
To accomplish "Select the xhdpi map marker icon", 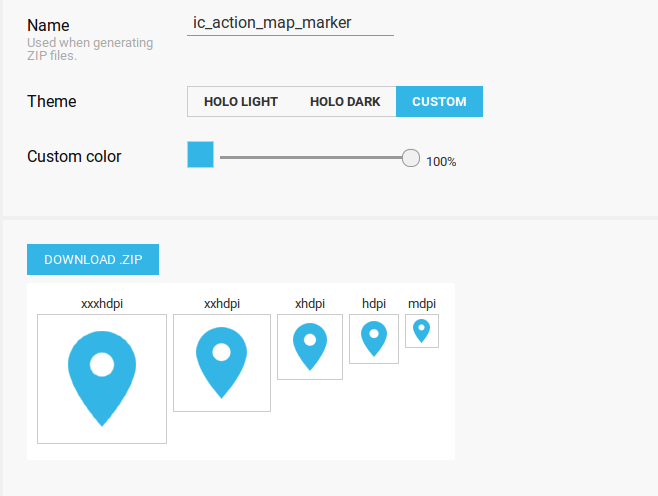I will coord(310,347).
